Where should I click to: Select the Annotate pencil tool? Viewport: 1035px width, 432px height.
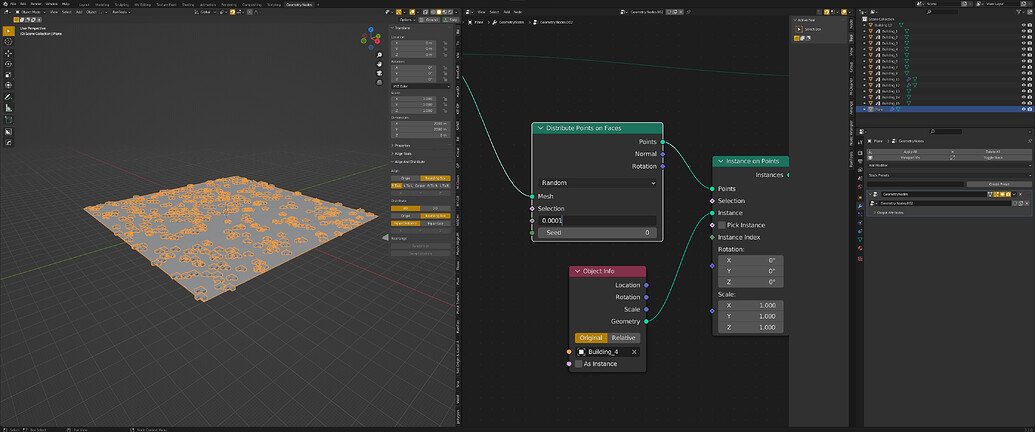9,97
